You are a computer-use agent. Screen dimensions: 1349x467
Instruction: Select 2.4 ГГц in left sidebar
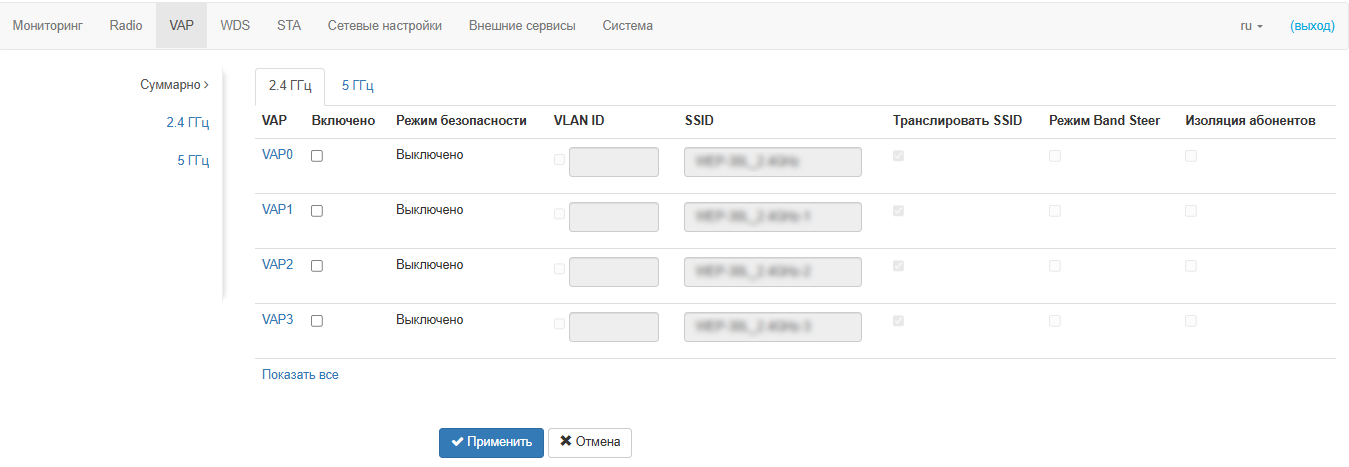[x=188, y=123]
